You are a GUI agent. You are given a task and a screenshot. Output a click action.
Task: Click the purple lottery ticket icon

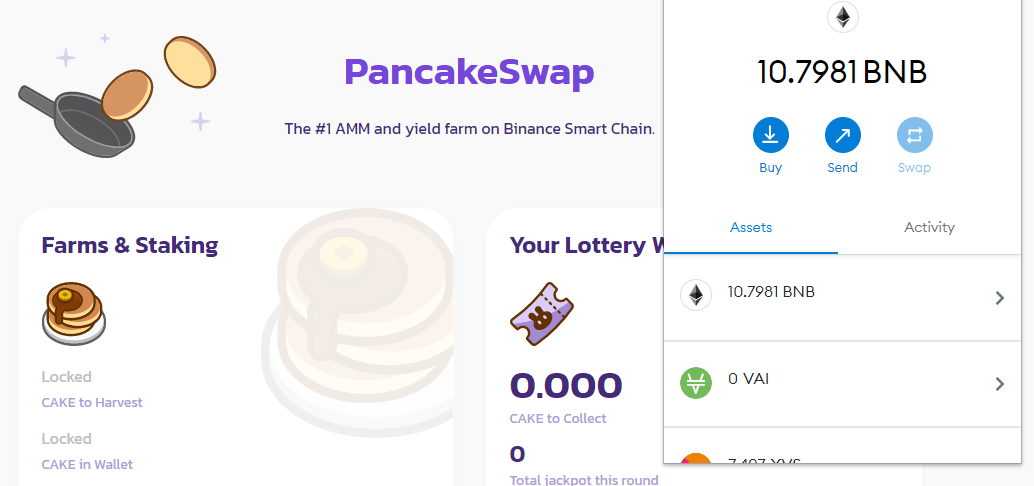(x=541, y=314)
